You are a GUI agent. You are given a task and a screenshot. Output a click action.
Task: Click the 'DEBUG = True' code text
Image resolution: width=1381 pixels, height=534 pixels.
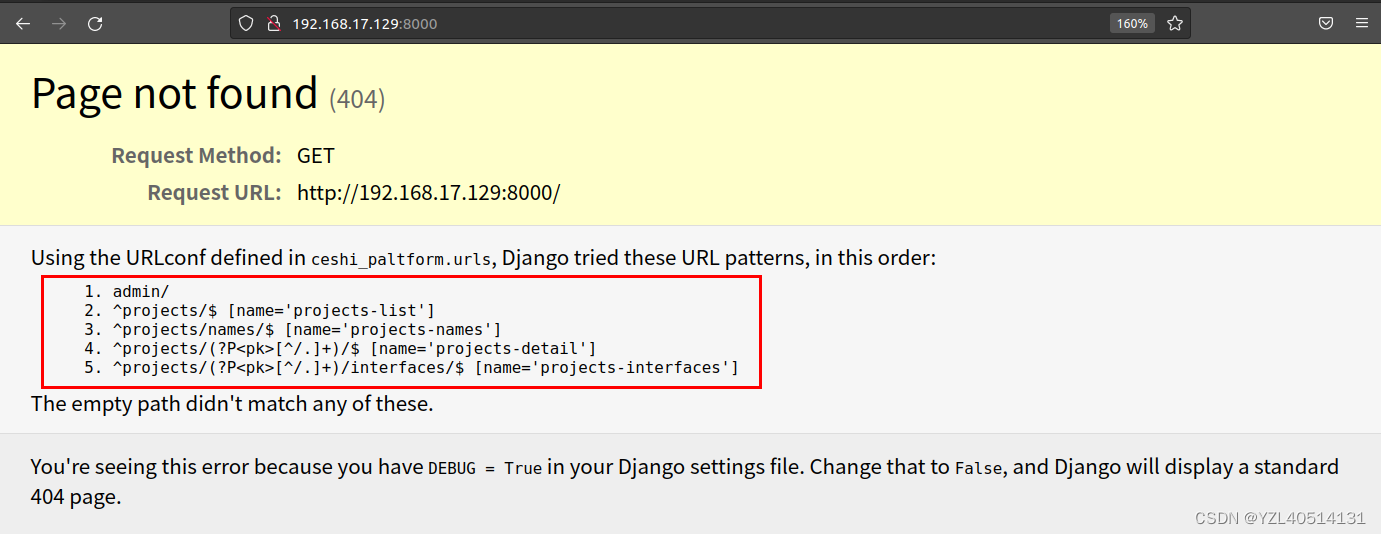point(484,468)
